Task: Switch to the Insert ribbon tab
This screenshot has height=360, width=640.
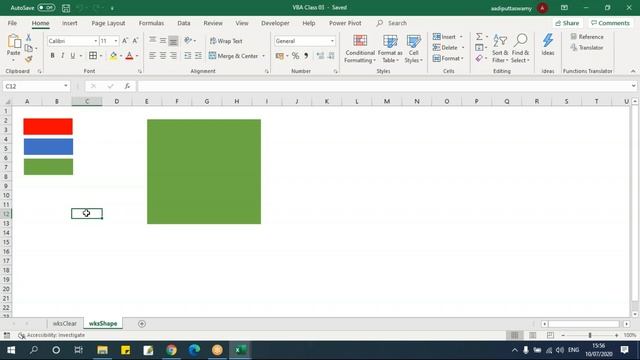Action: click(70, 23)
